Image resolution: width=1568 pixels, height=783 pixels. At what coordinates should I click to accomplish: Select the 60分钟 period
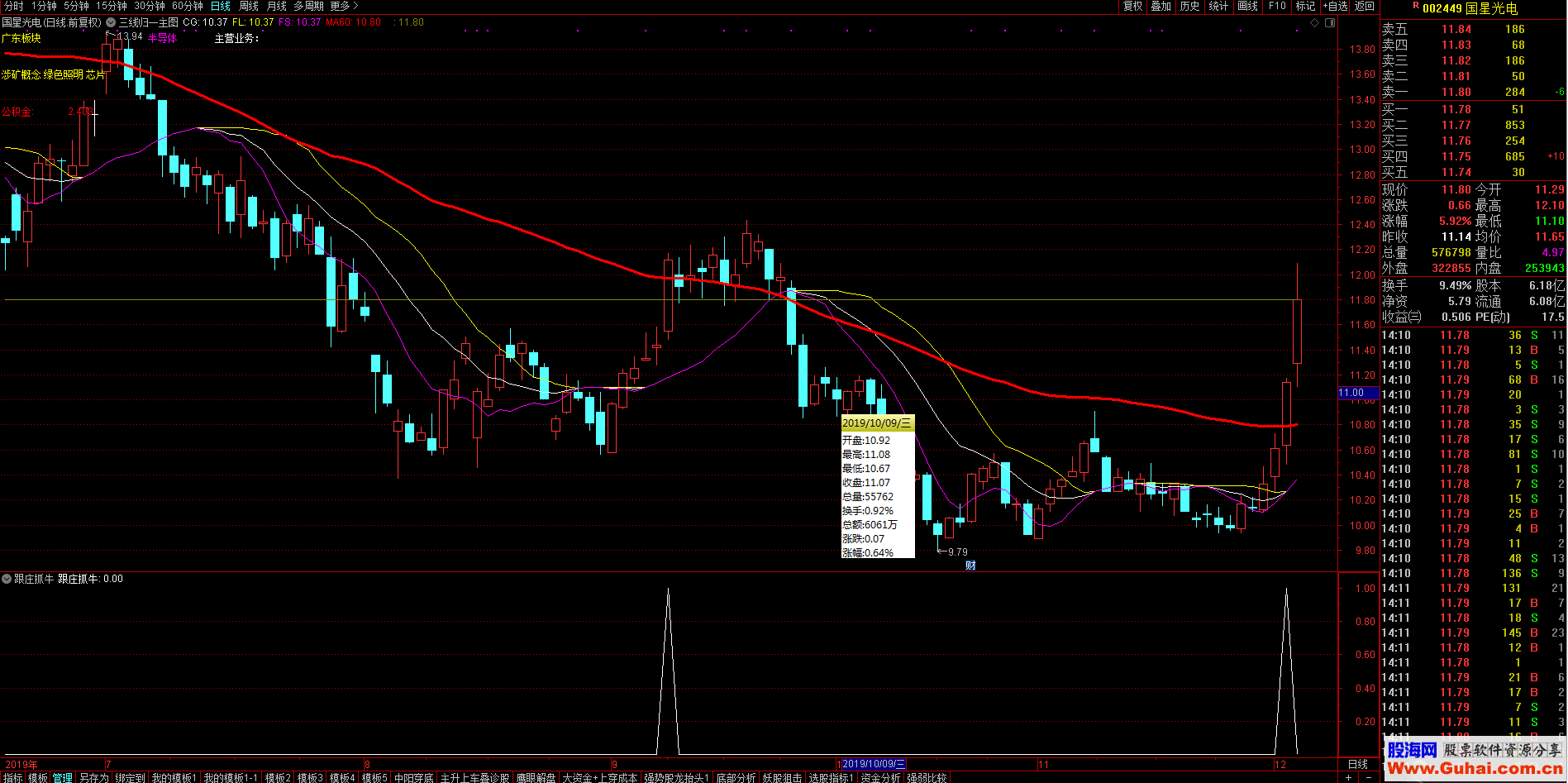[188, 6]
